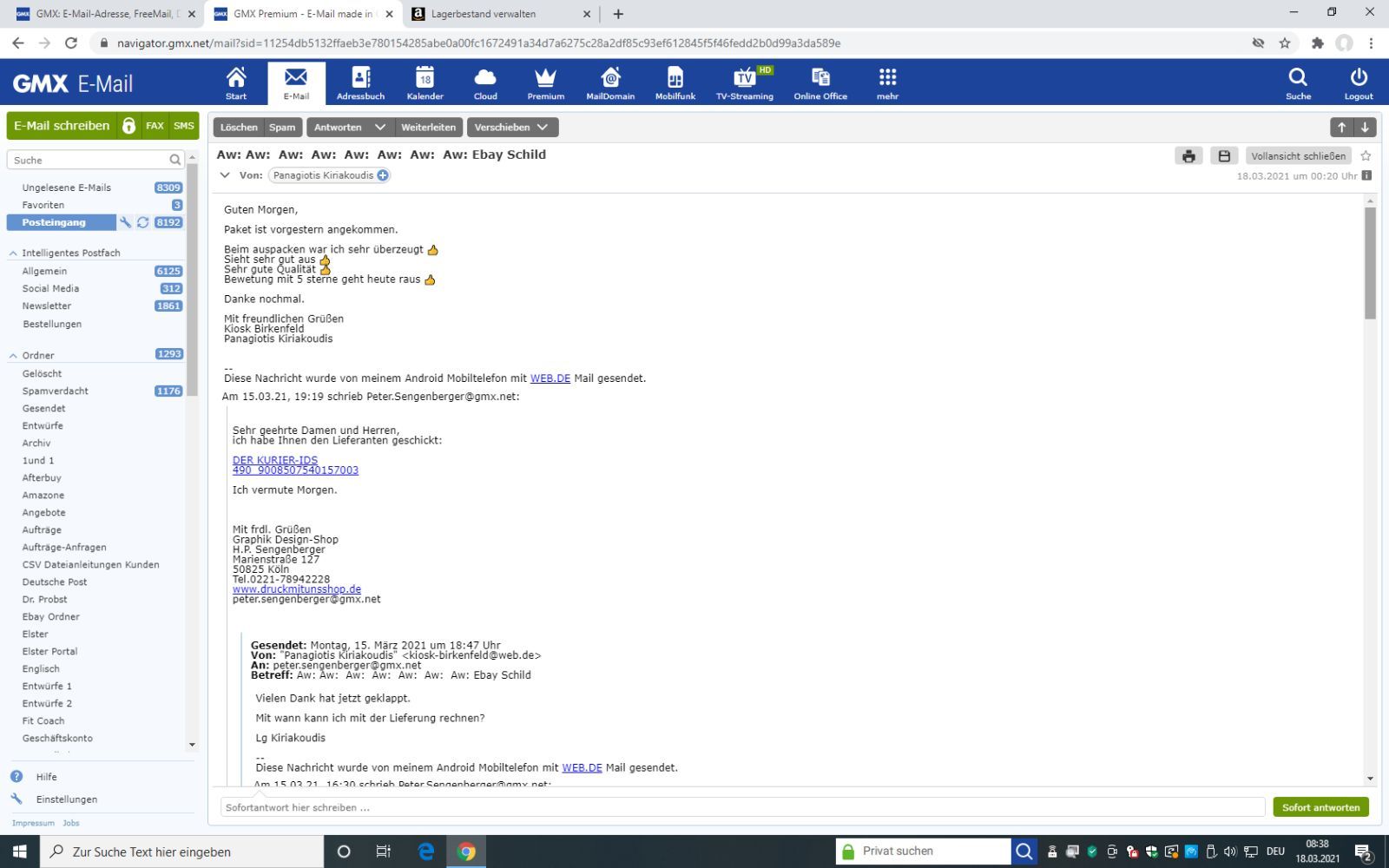The width and height of the screenshot is (1389, 868).
Task: Open the www.druckmitunsshop.de link
Action: [296, 589]
